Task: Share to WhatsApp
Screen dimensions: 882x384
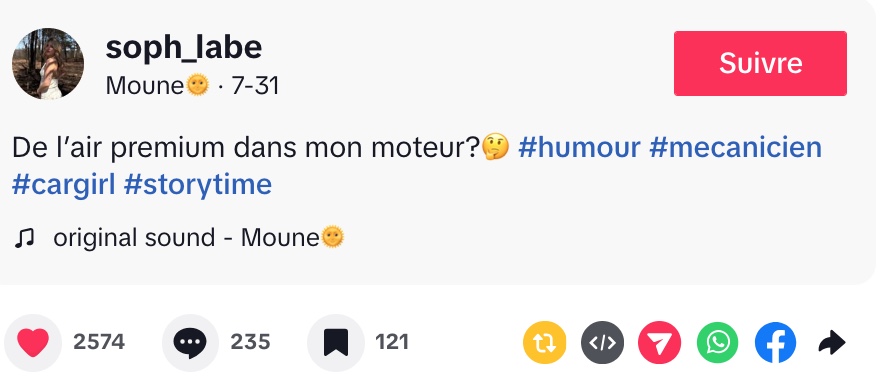Action: point(718,342)
